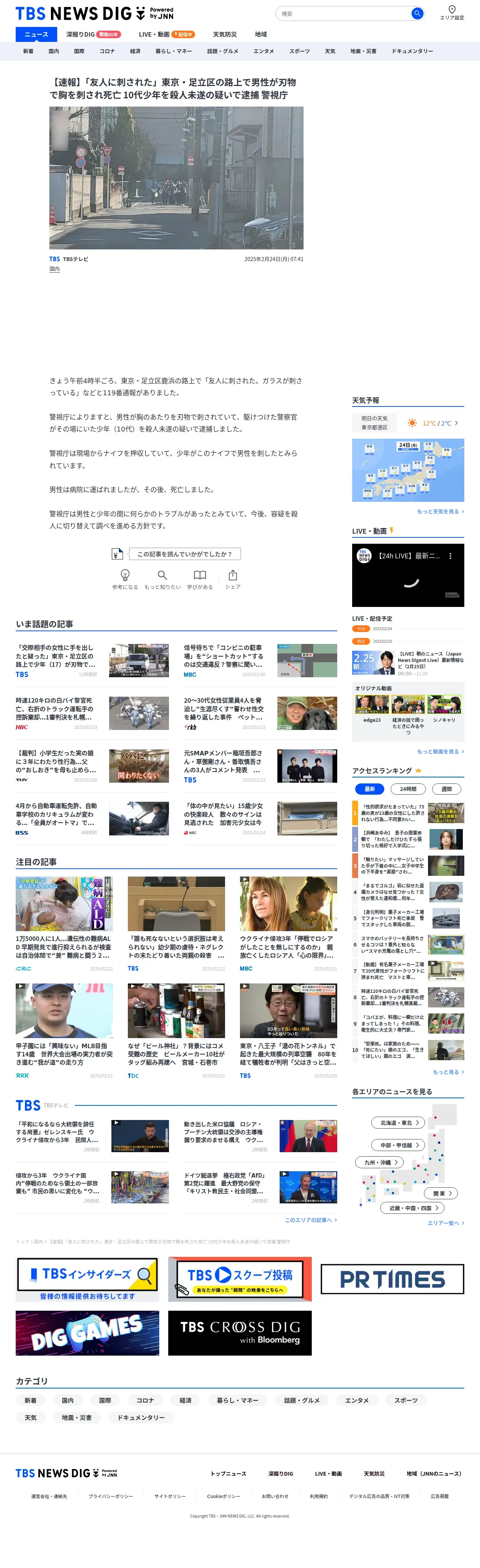Select 近畿・中国・四国 region
480x1568 pixels.
(412, 1208)
